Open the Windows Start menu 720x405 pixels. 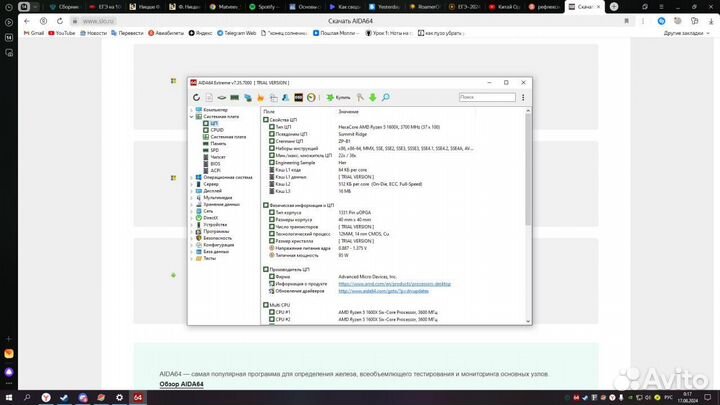9,398
